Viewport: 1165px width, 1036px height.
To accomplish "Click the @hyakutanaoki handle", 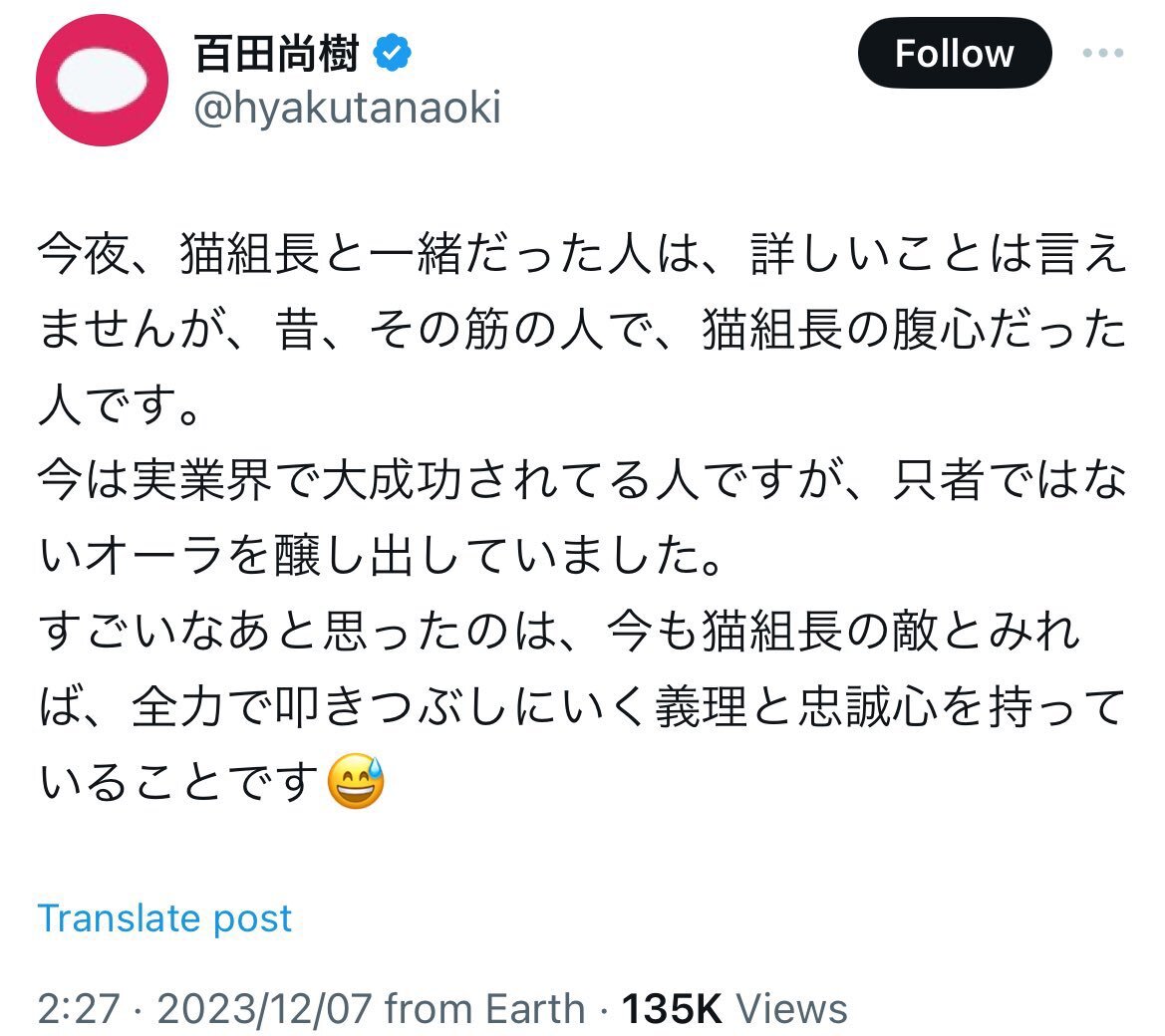I will click(347, 109).
